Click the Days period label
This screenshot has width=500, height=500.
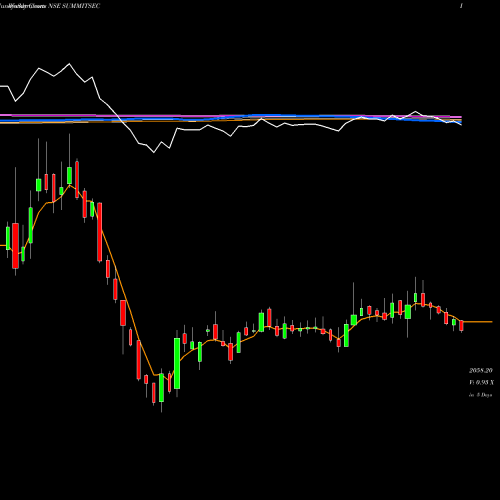480,395
